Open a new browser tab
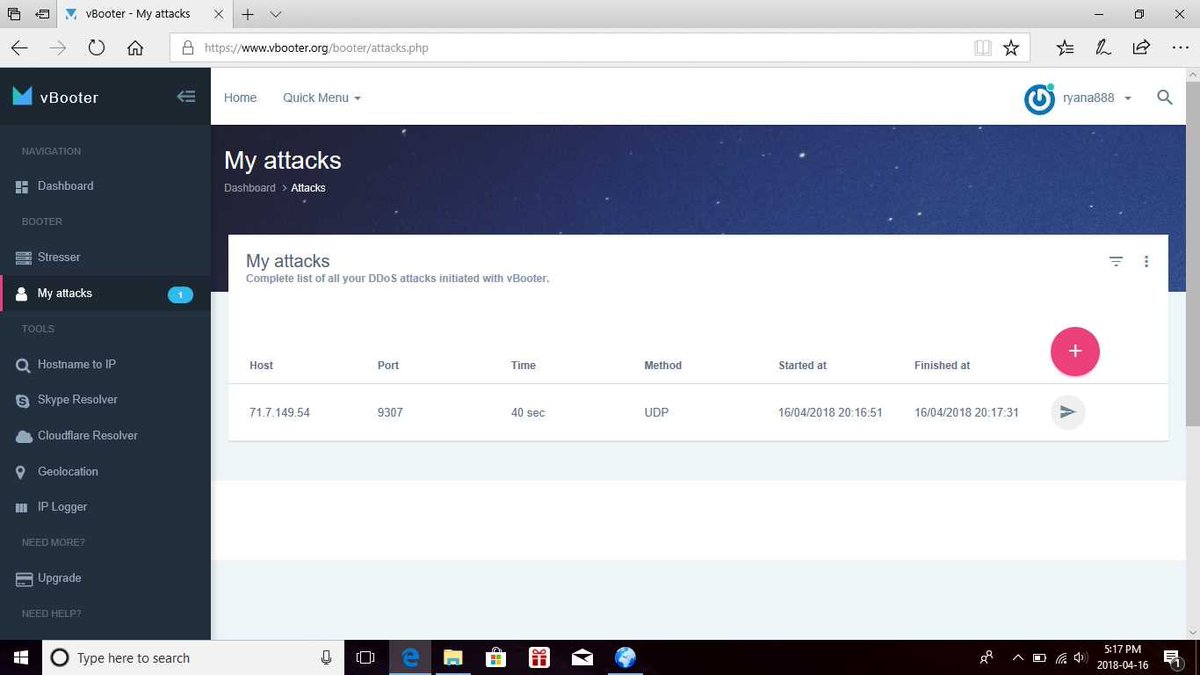The image size is (1200, 675). pos(247,14)
